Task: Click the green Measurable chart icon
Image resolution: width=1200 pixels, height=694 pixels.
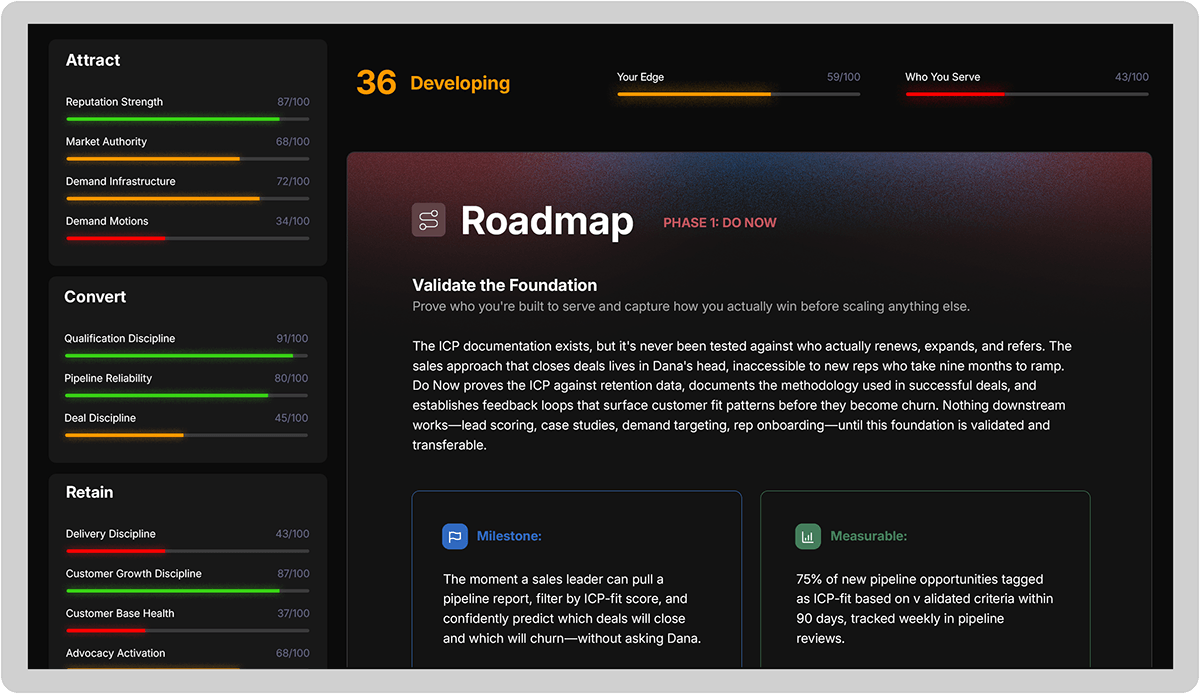Action: click(808, 536)
